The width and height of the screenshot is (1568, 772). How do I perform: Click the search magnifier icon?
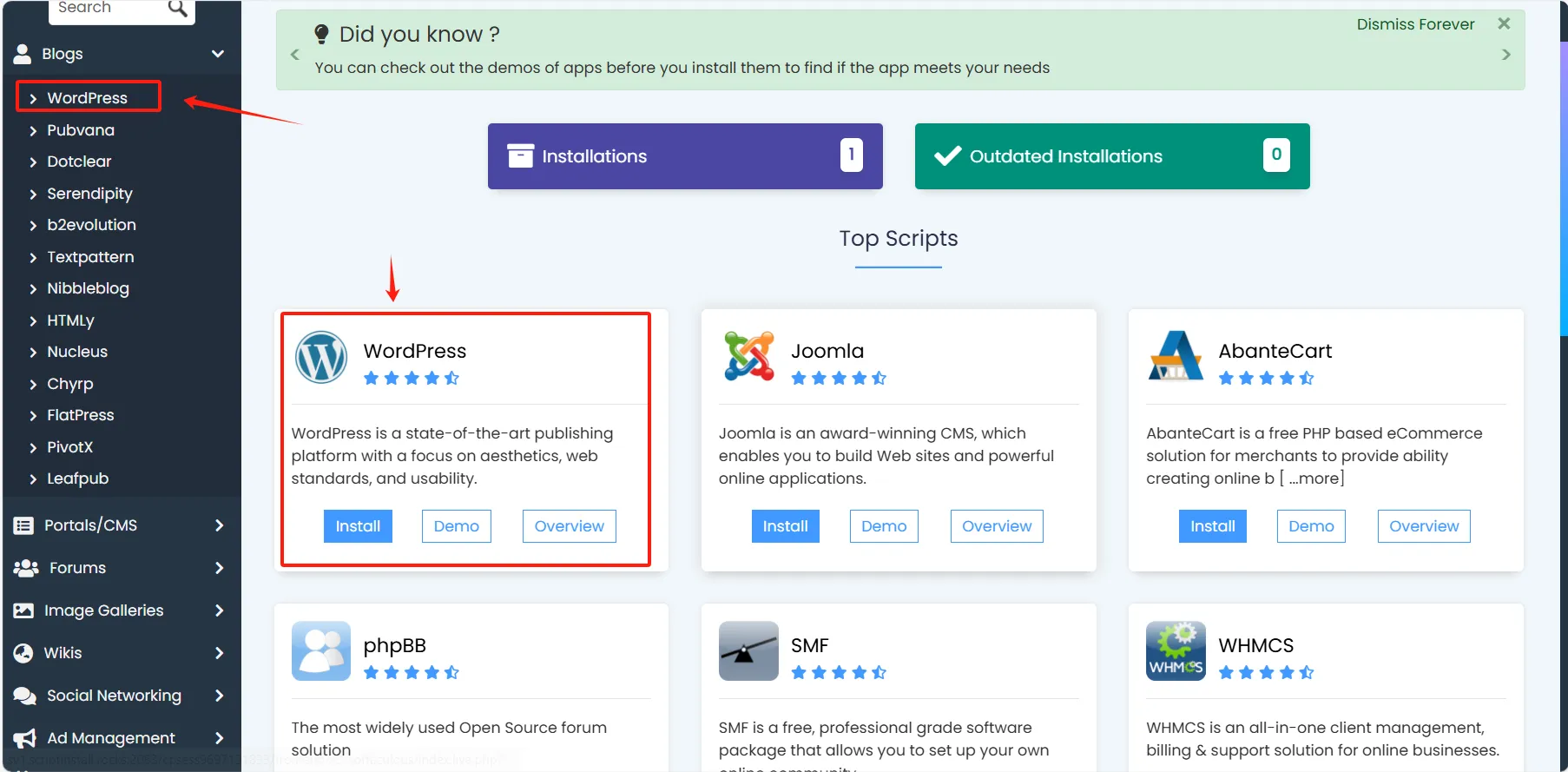(x=177, y=9)
